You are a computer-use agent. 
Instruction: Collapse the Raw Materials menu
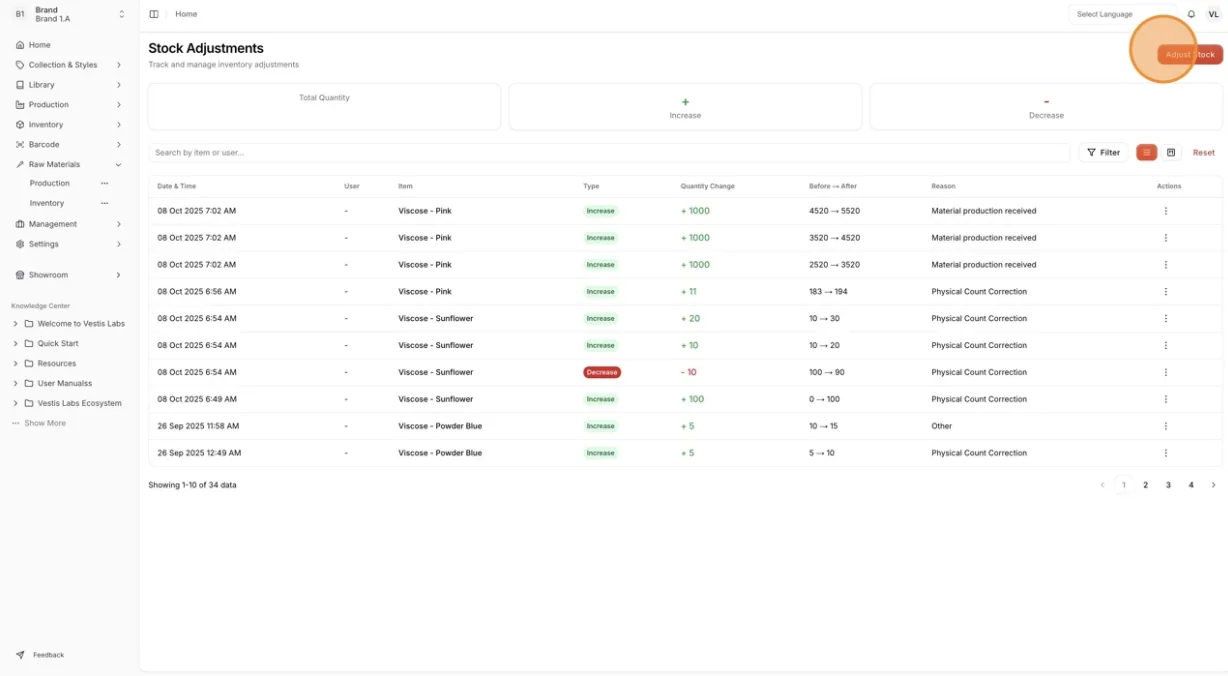click(x=69, y=164)
